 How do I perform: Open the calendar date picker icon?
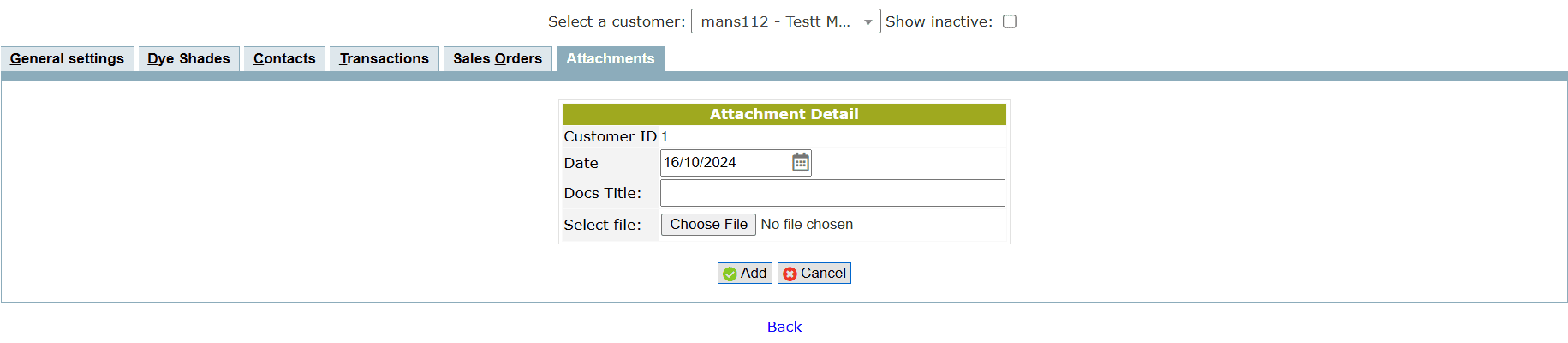(800, 162)
